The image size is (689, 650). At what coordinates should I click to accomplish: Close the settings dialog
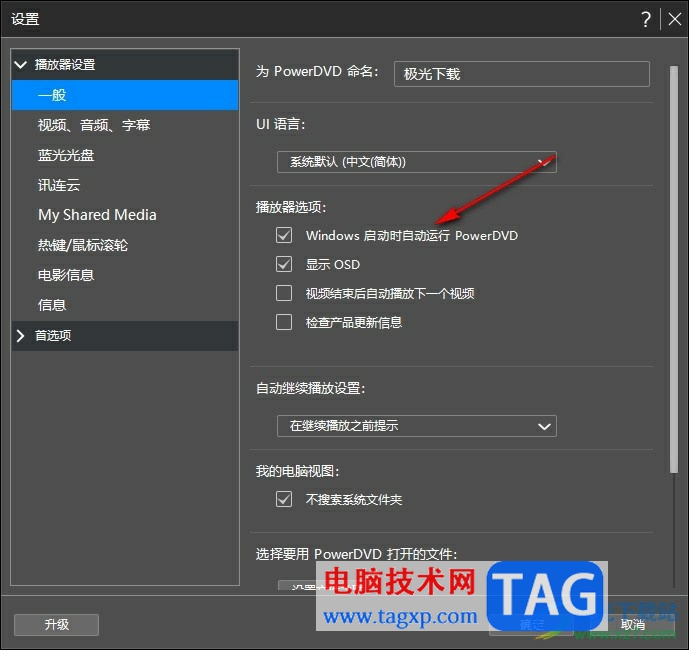tap(674, 19)
